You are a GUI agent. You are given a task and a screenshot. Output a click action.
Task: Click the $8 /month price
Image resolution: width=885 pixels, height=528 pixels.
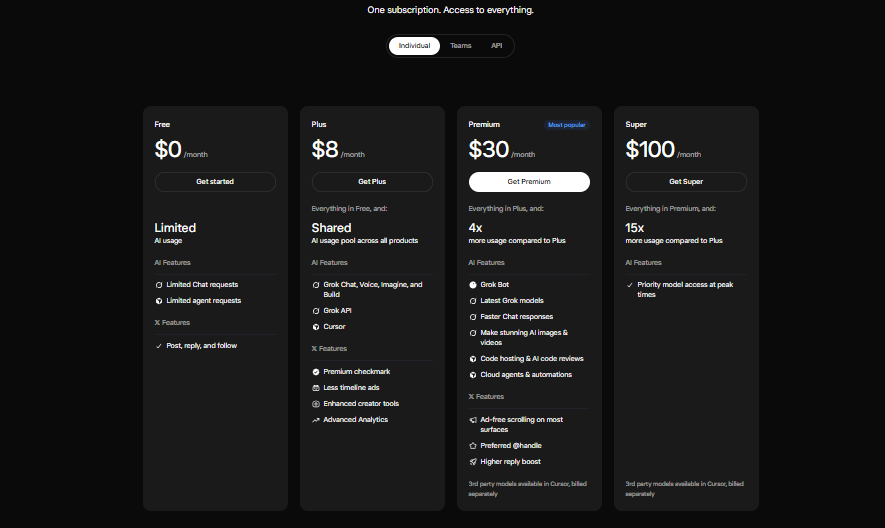338,150
